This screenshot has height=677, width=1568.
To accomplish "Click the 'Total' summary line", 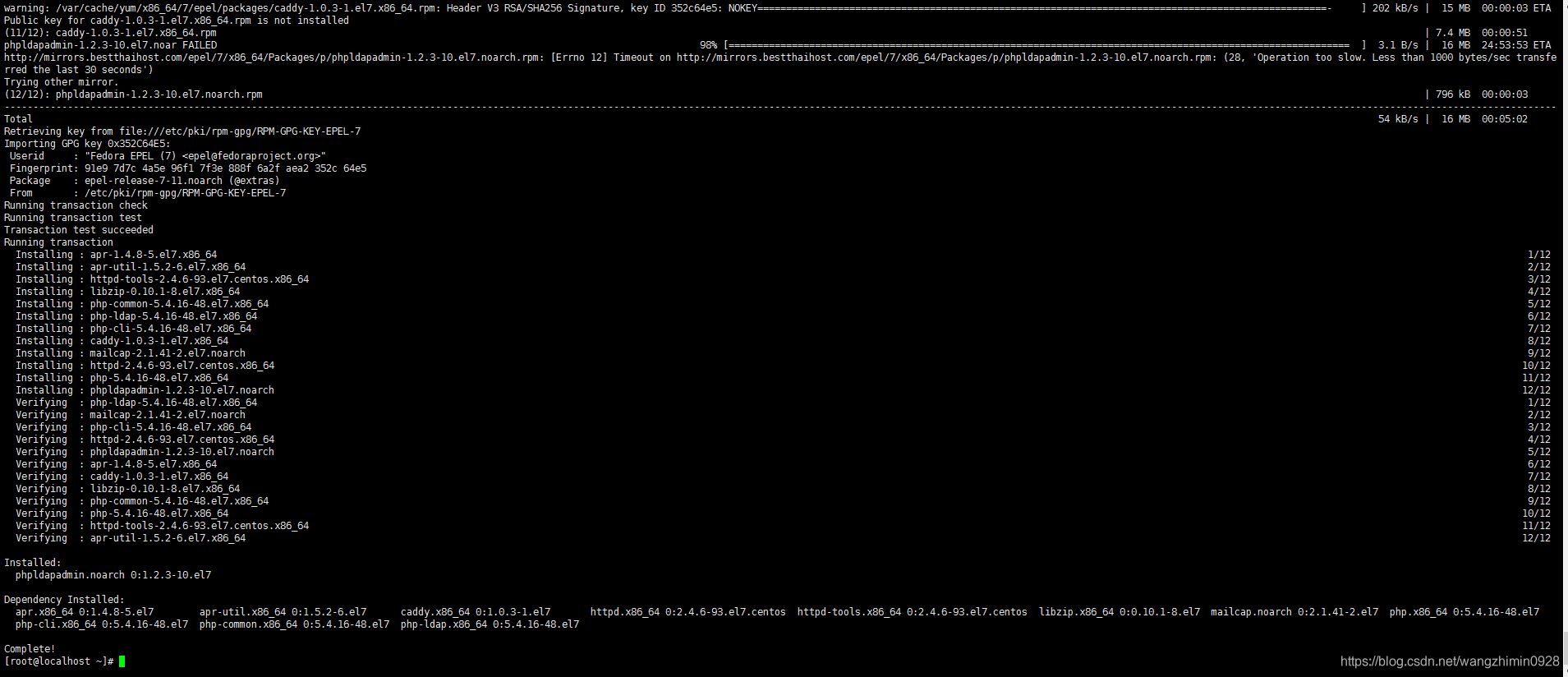I will (x=766, y=119).
